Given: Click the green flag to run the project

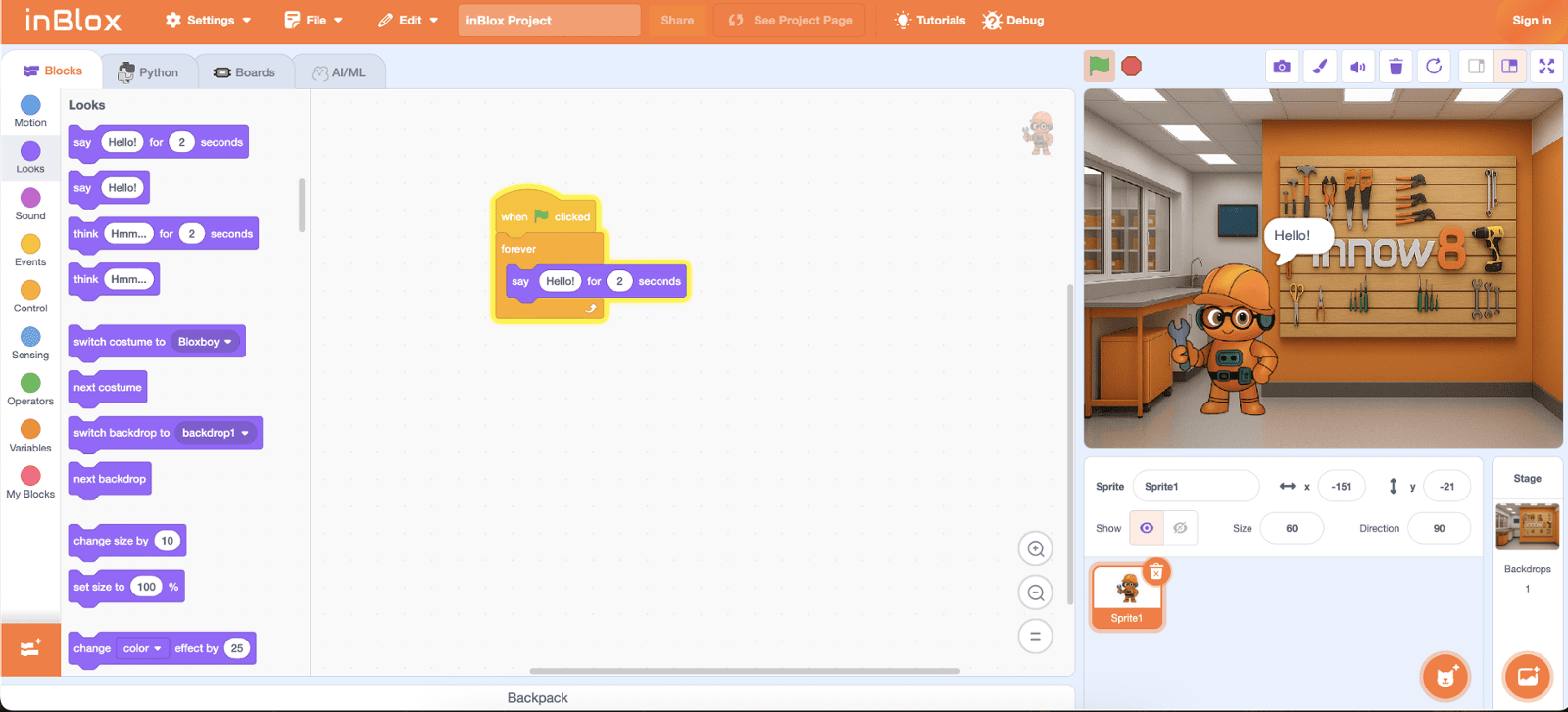Looking at the screenshot, I should pos(1099,67).
